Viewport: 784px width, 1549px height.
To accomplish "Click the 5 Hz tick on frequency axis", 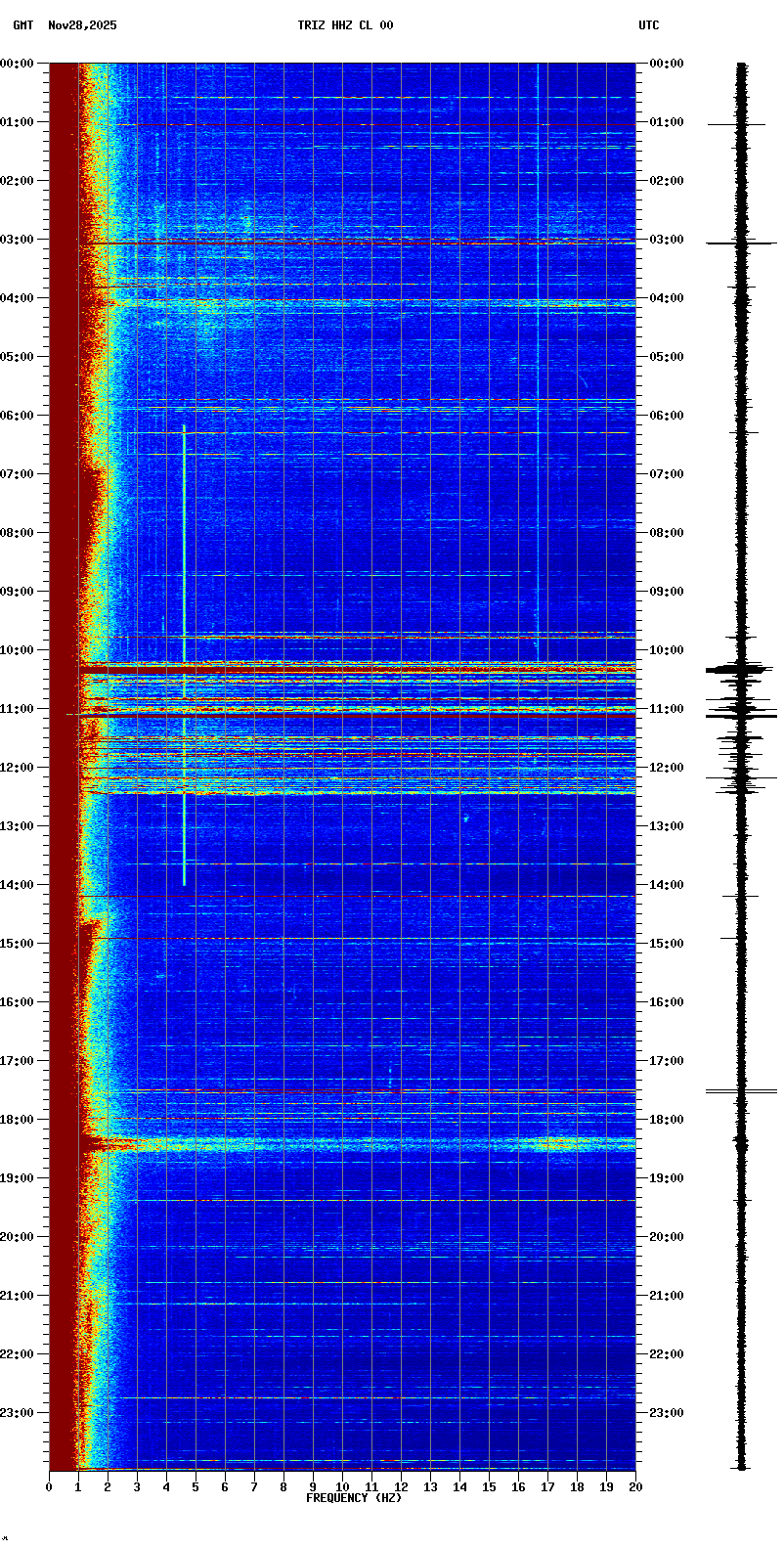I will [196, 1487].
